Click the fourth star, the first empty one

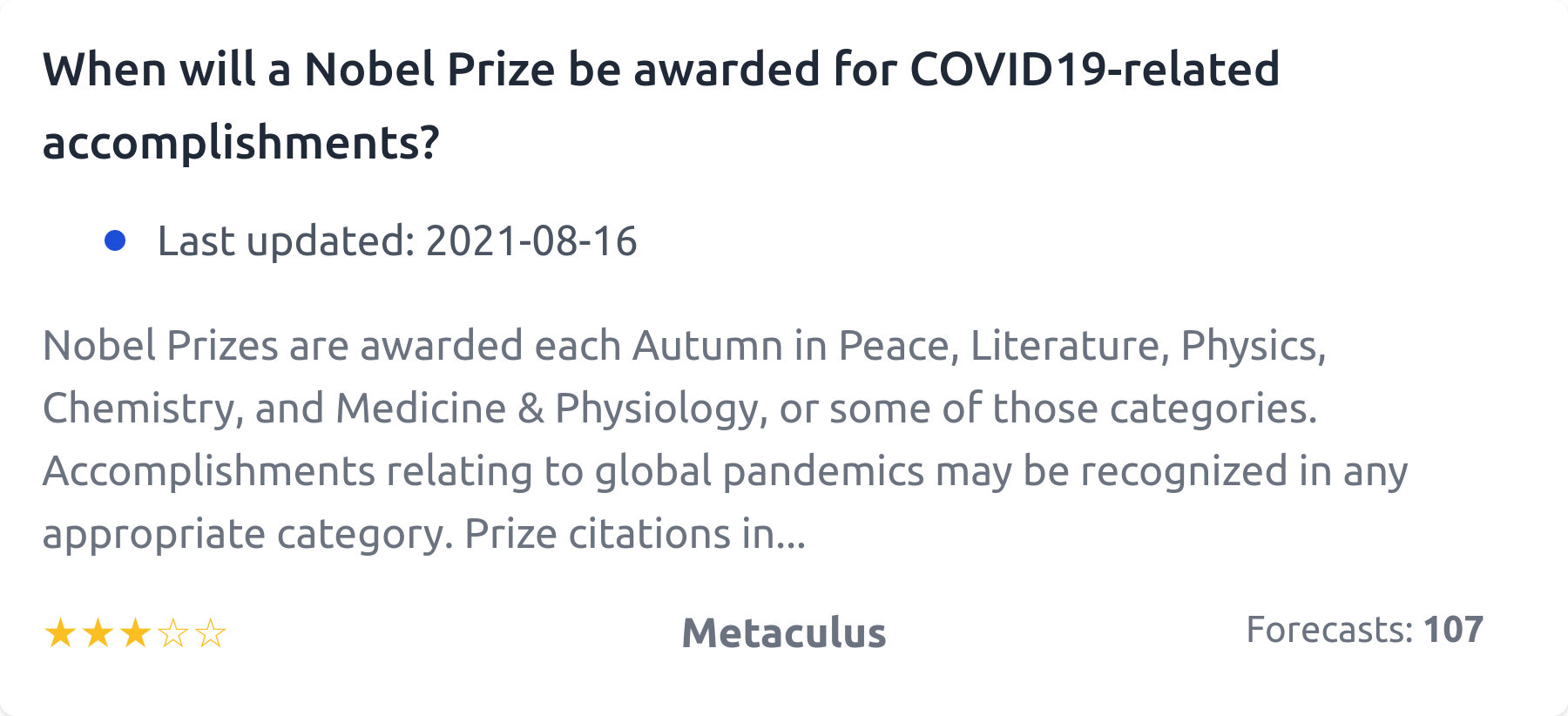tap(173, 633)
